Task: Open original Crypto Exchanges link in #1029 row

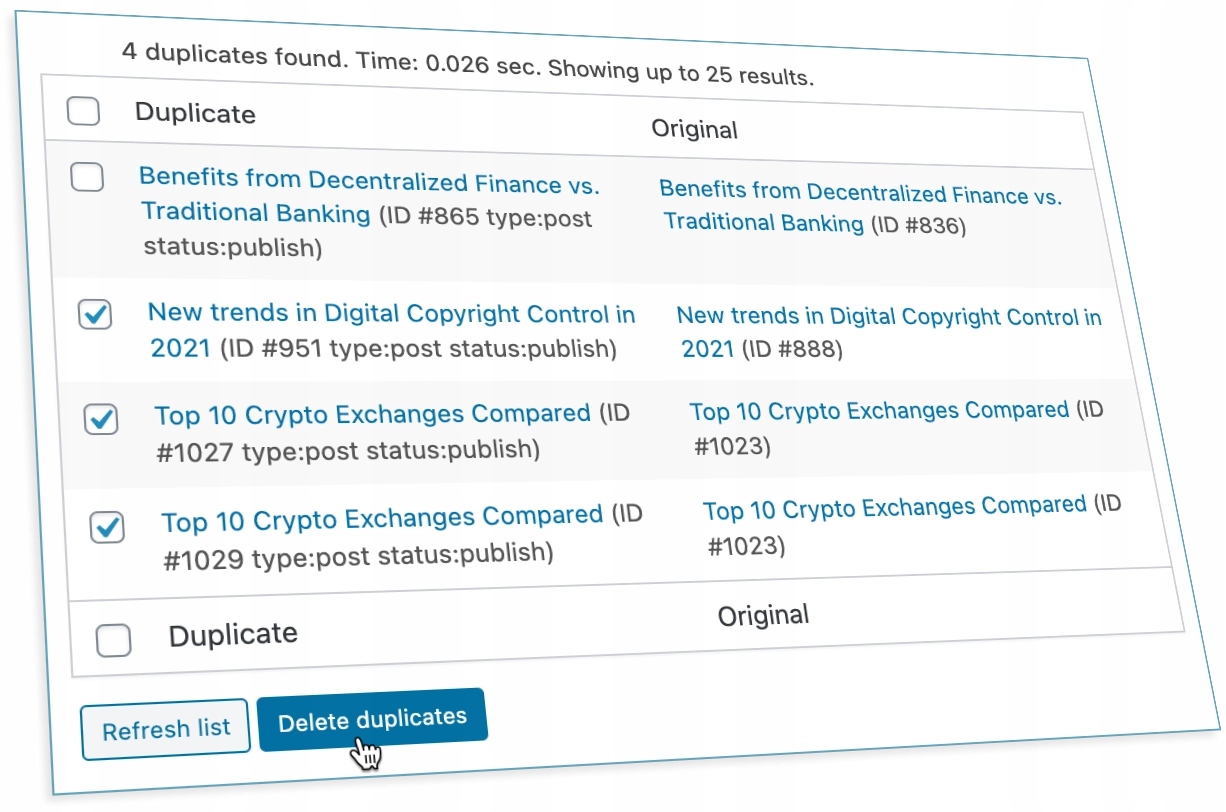Action: click(894, 508)
